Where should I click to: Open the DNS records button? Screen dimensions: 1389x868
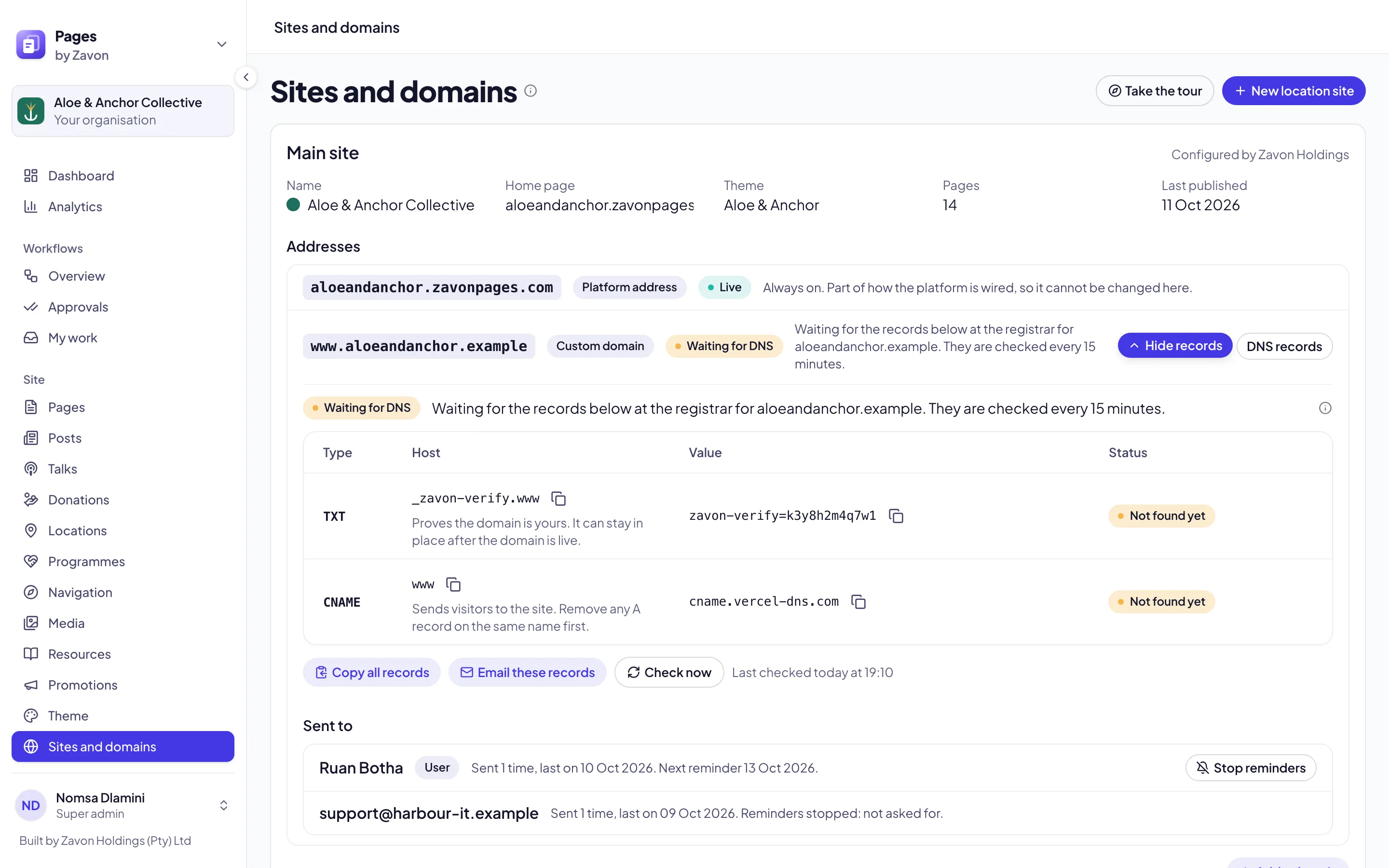(x=1284, y=346)
